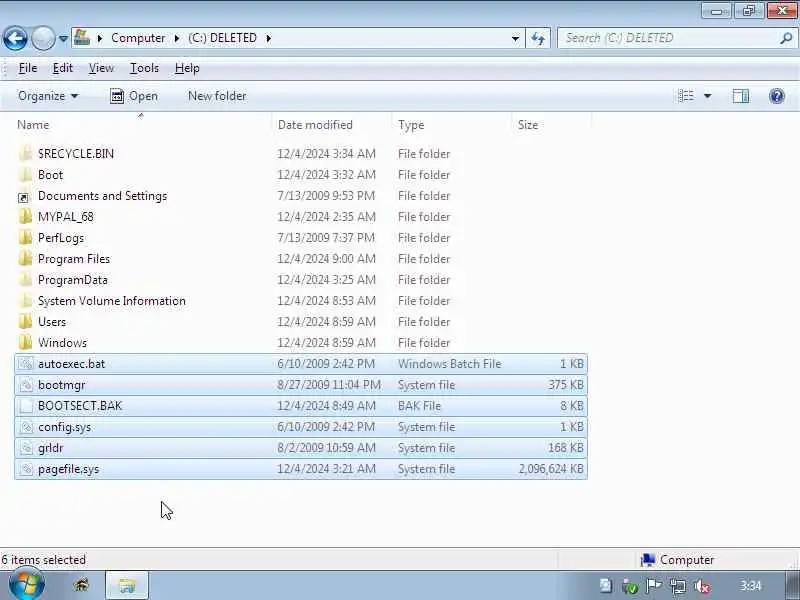Select the $RECYCLE.BIN folder icon
Screen dimensions: 800x600
(x=25, y=154)
